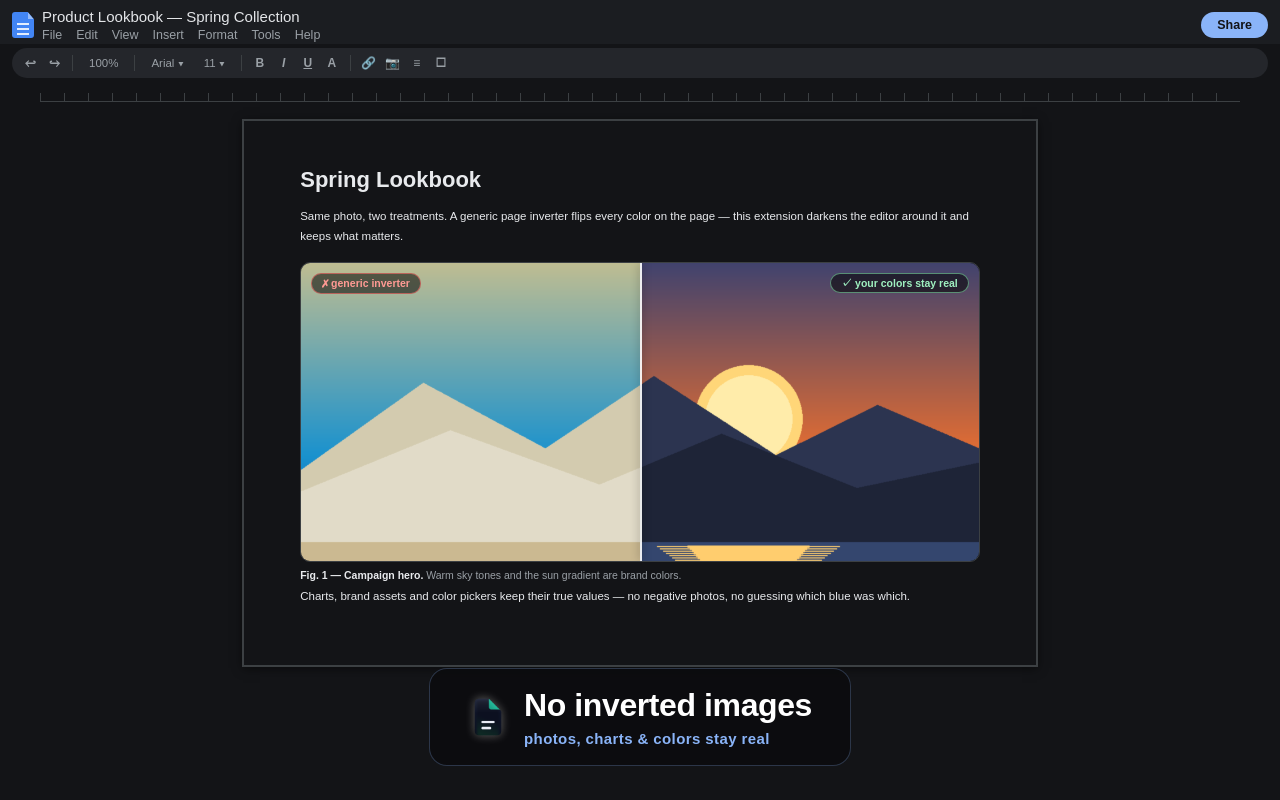This screenshot has width=1280, height=800.
Task: Click the insert link icon
Action: click(369, 63)
